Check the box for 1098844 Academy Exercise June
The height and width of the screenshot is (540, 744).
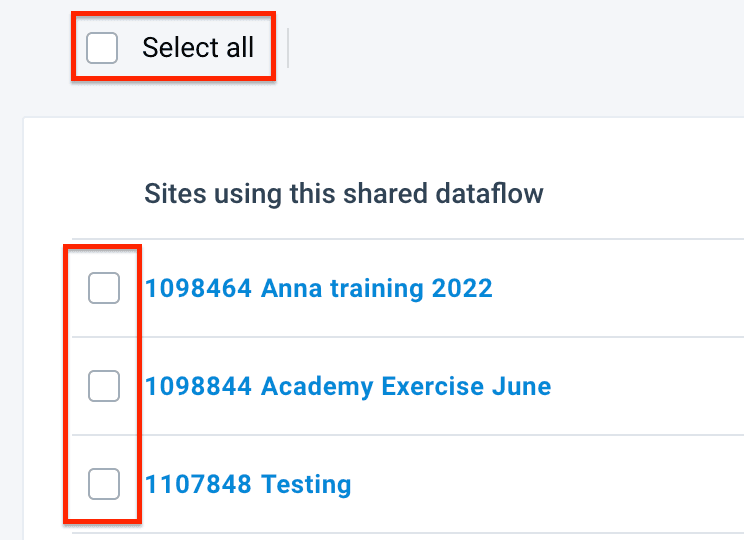[x=104, y=386]
